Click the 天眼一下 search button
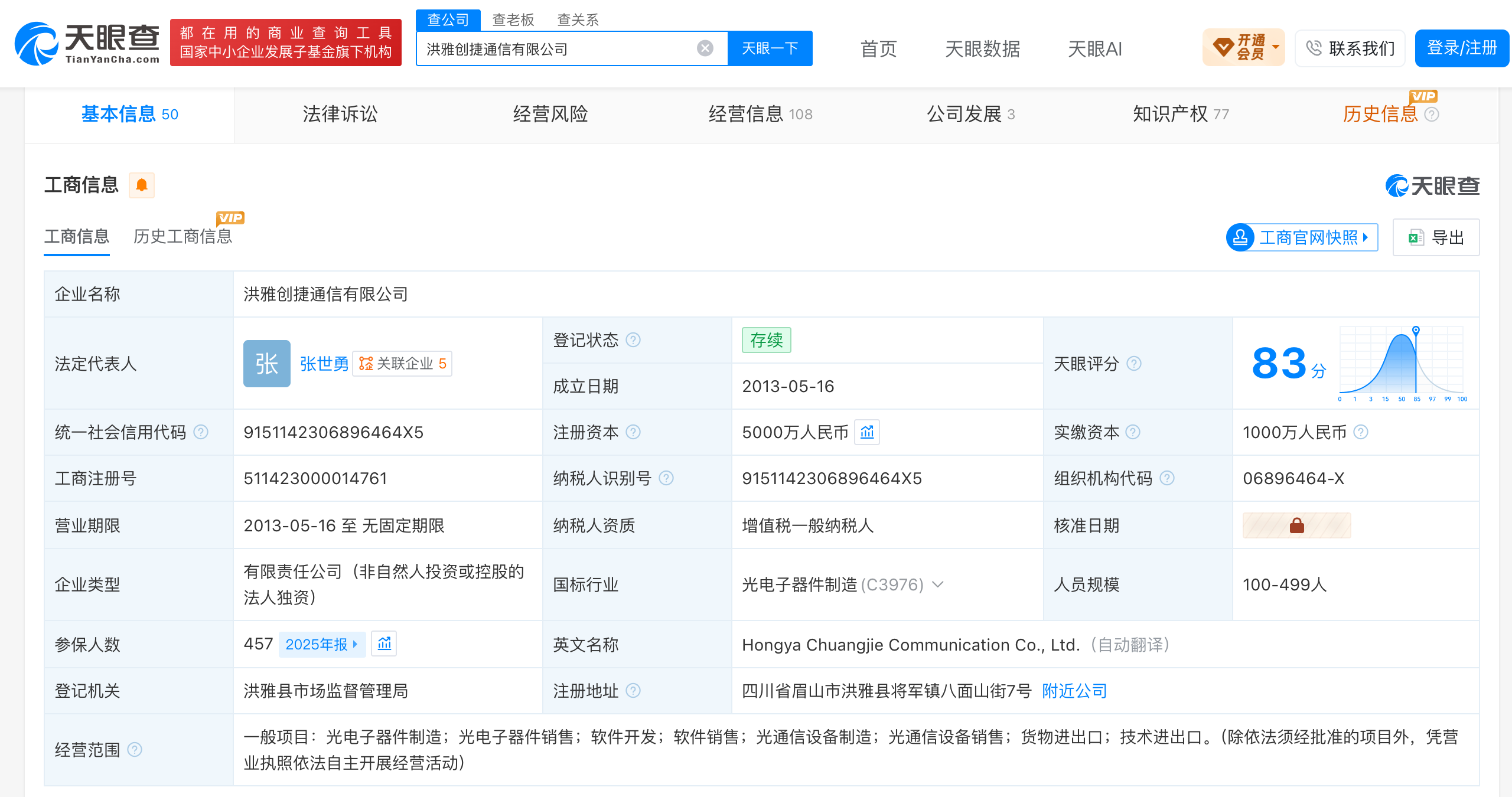 pos(770,48)
